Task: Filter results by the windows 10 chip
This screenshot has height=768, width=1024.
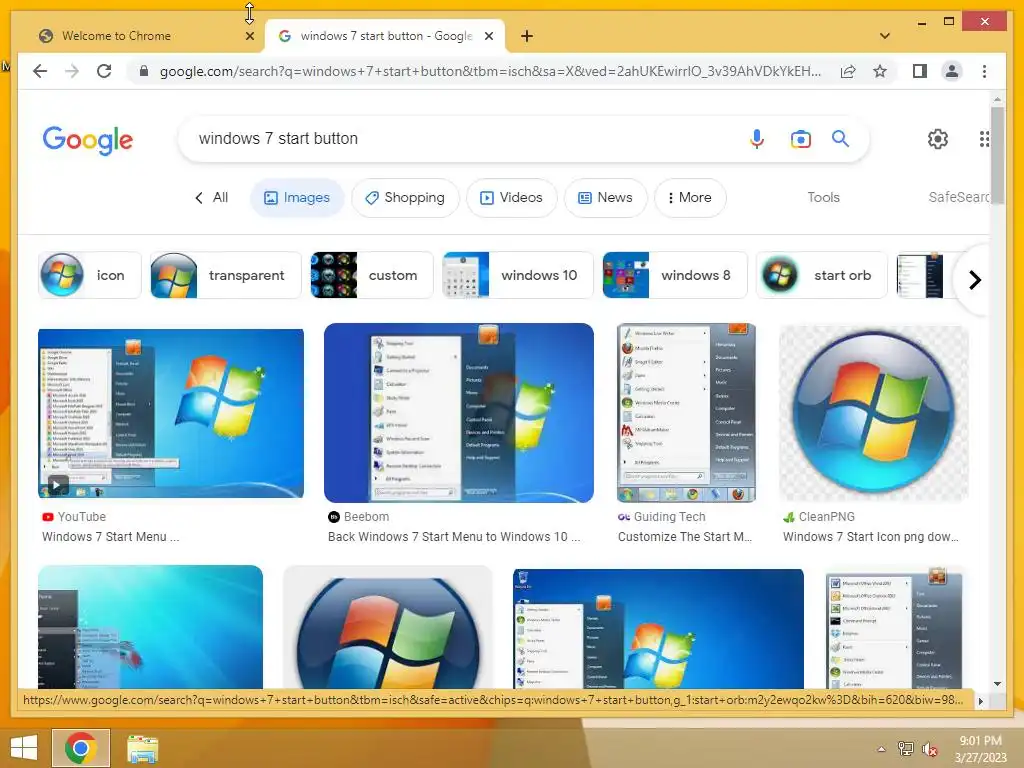Action: (517, 275)
